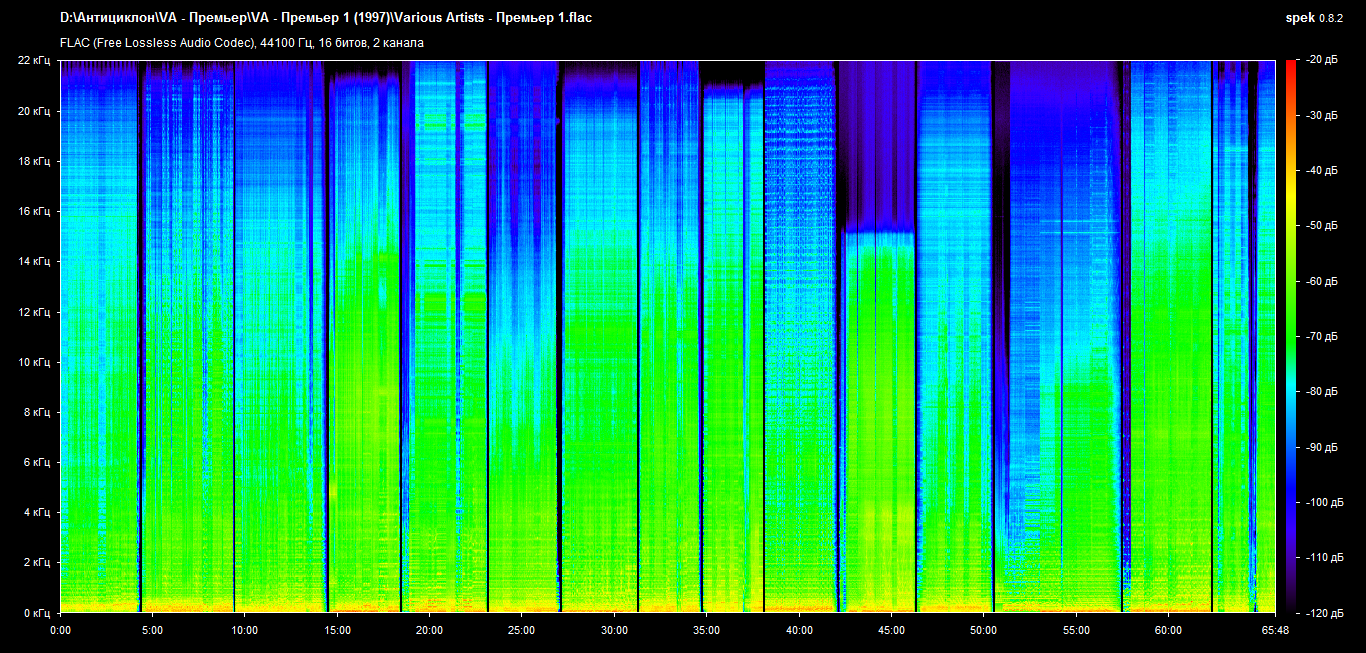Viewport: 1366px width, 653px height.
Task: Click the 16 кГц frequency label
Action: 34,211
